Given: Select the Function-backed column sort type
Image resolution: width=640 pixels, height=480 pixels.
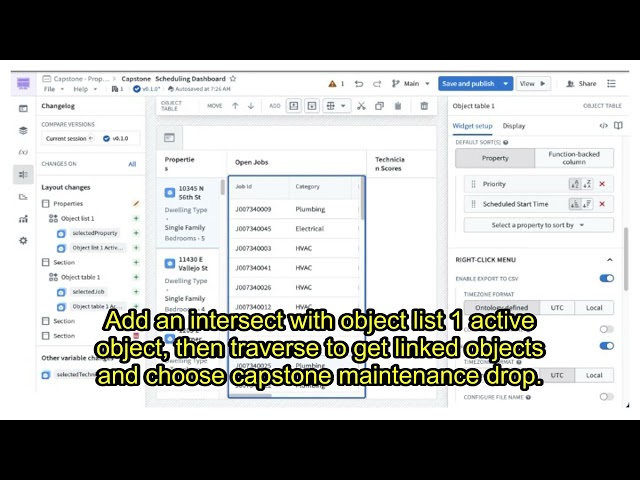Looking at the screenshot, I should (x=574, y=158).
